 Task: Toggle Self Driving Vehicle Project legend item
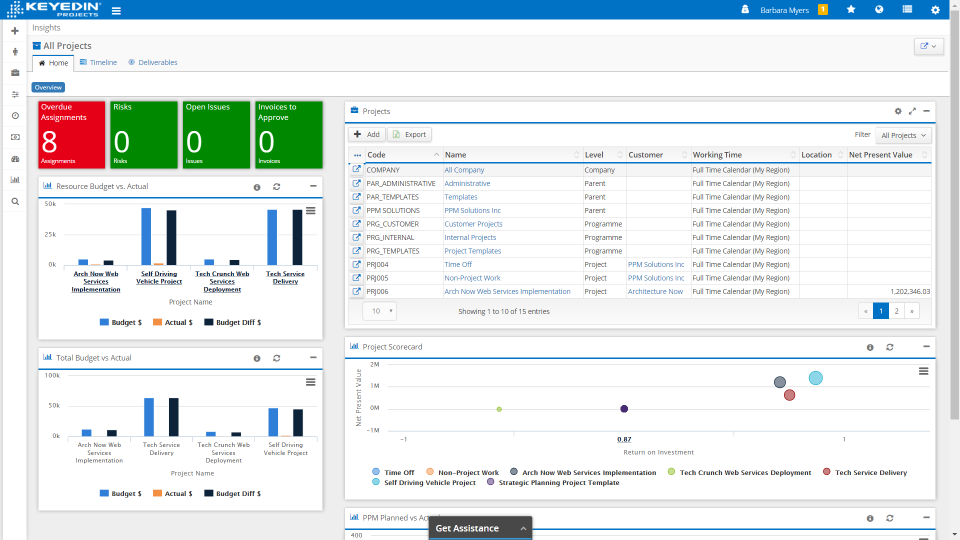[x=424, y=482]
